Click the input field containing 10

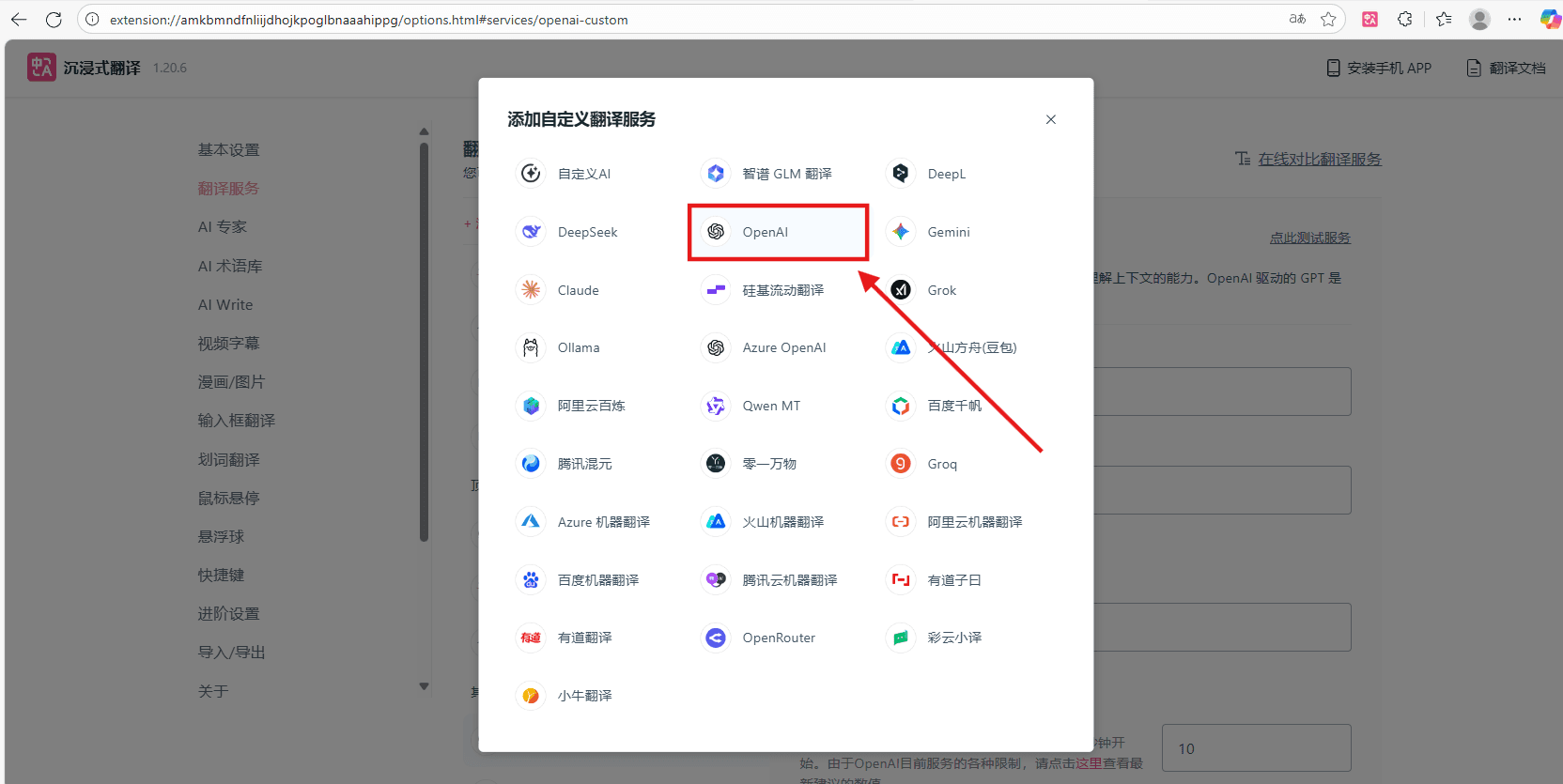[x=1256, y=748]
